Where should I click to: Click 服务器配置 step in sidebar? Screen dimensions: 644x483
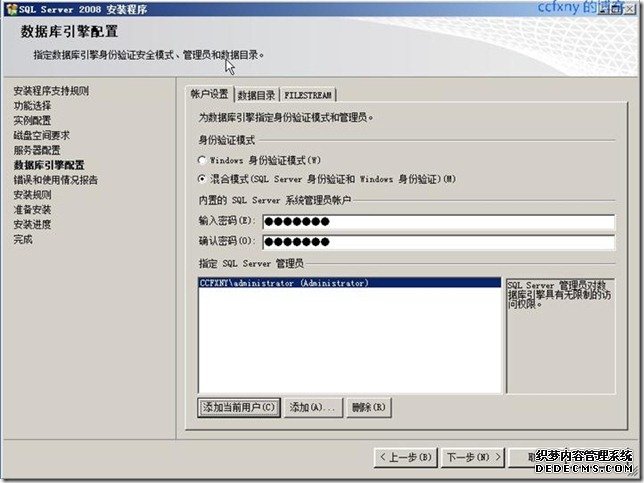37,150
